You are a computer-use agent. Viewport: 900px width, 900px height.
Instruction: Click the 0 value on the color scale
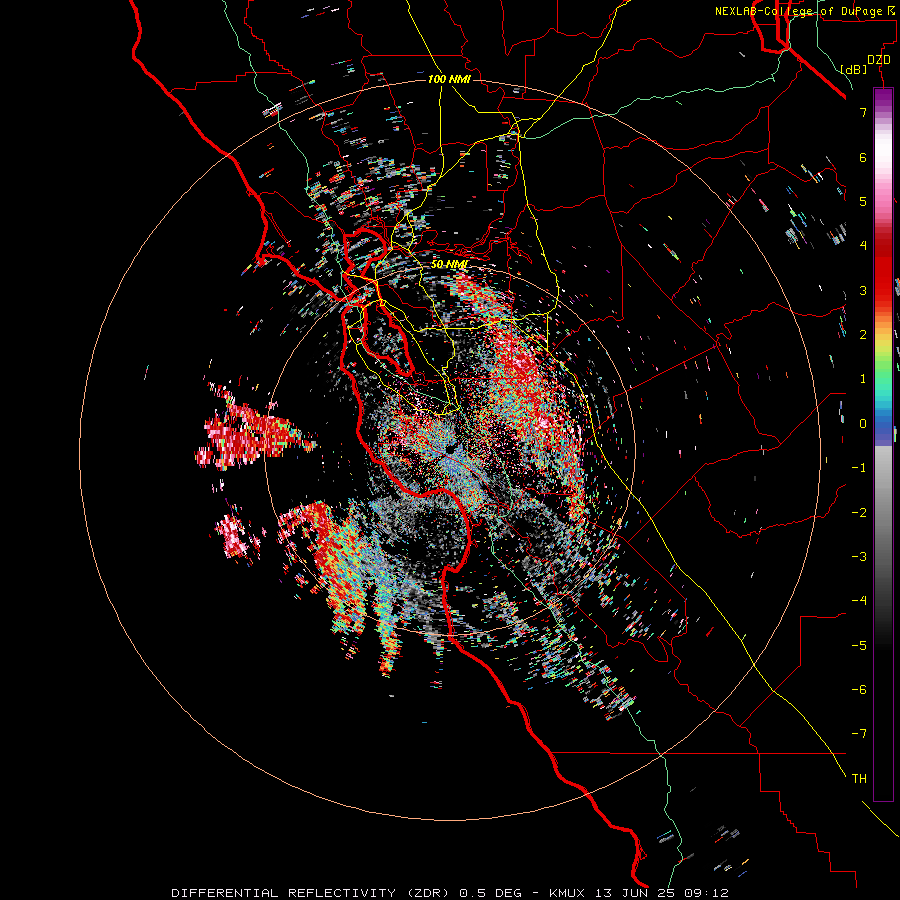click(x=863, y=424)
